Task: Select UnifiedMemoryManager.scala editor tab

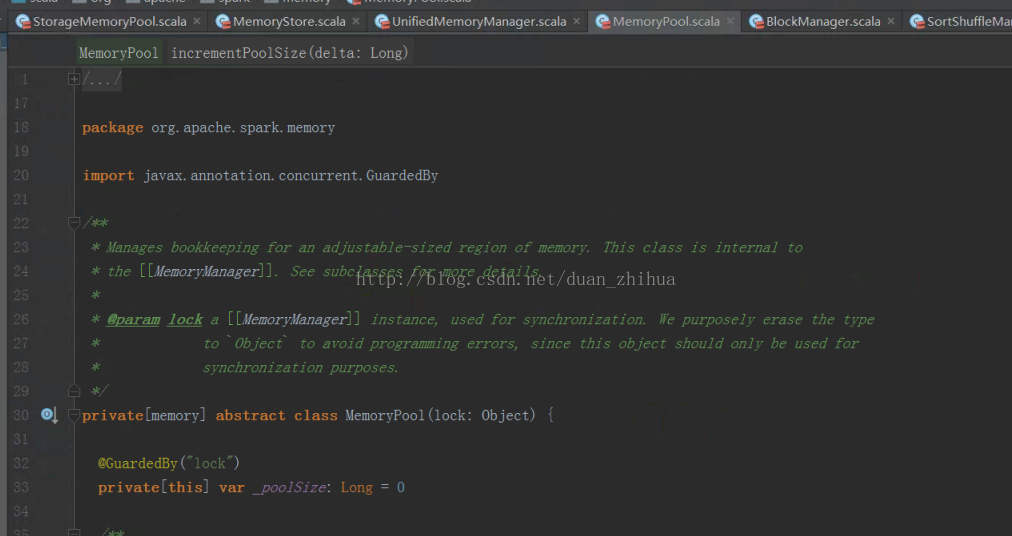Action: click(x=478, y=21)
